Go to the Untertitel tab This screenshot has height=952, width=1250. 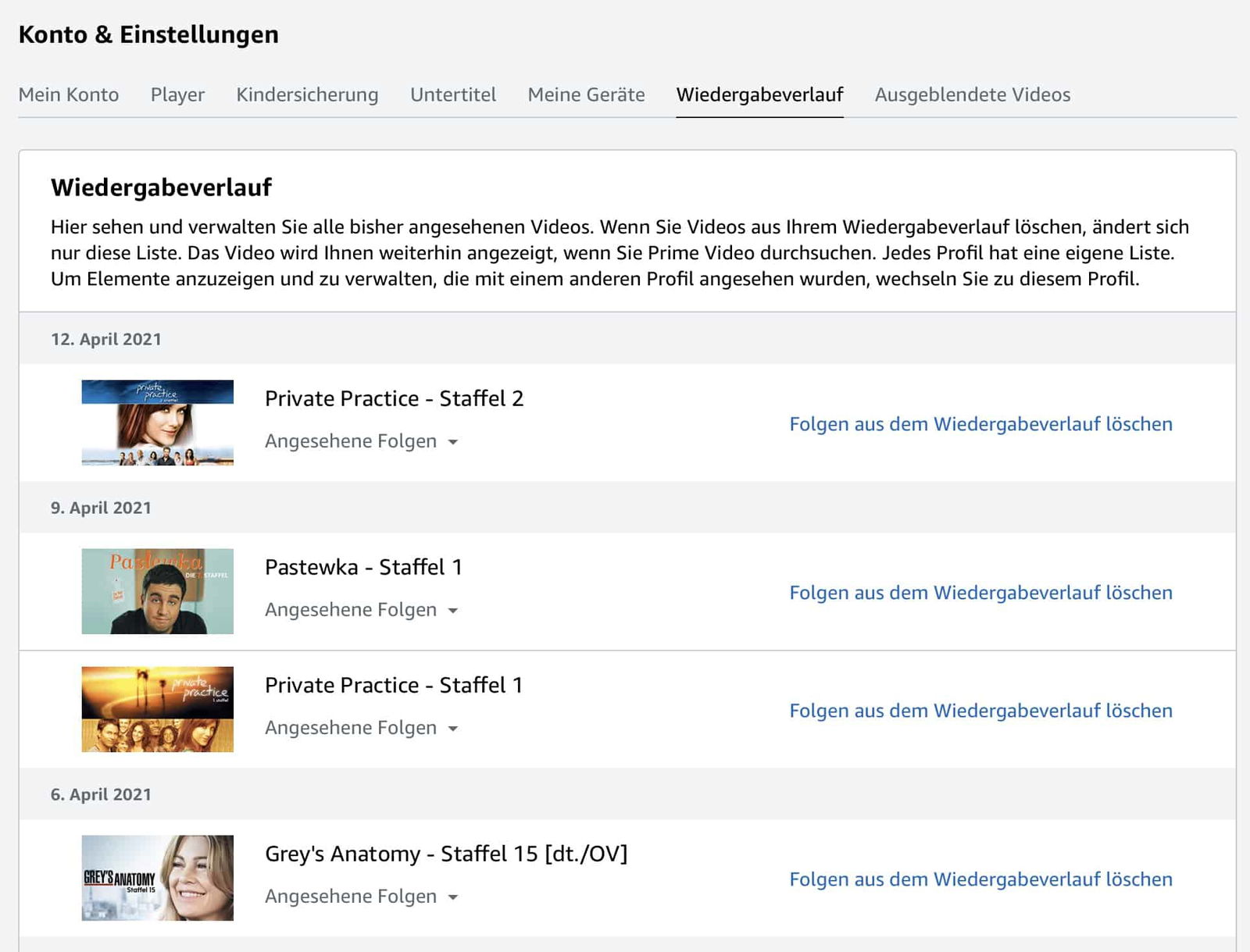pyautogui.click(x=453, y=94)
